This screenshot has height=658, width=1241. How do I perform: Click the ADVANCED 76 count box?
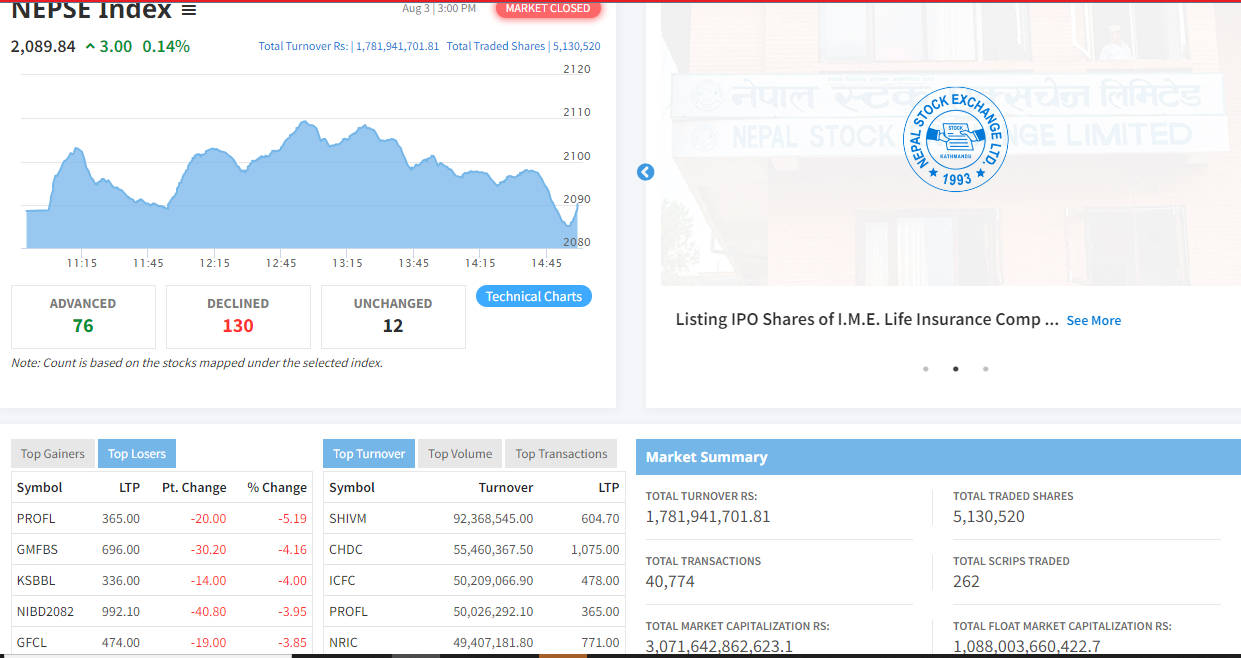coord(83,317)
